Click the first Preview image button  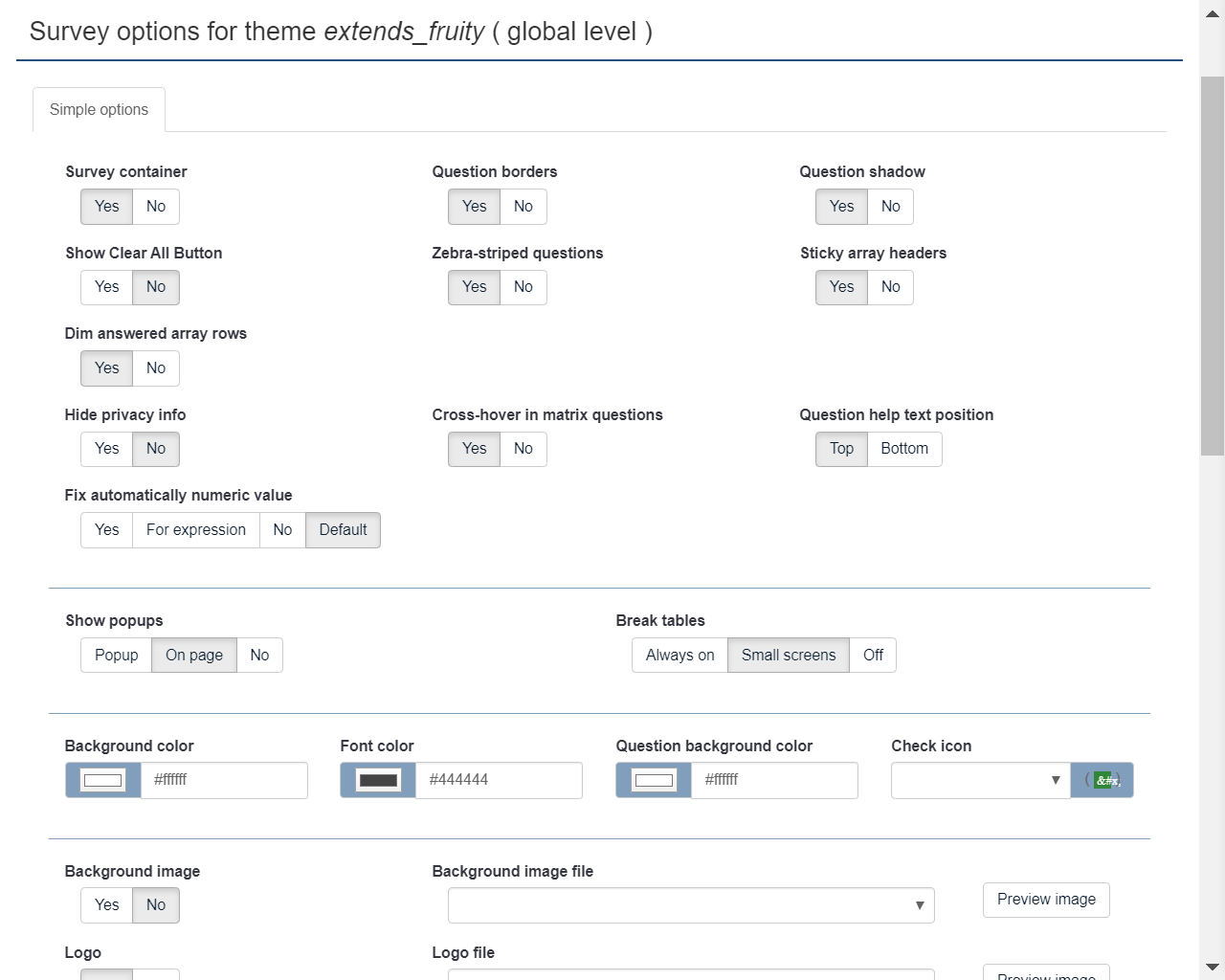pyautogui.click(x=1046, y=900)
